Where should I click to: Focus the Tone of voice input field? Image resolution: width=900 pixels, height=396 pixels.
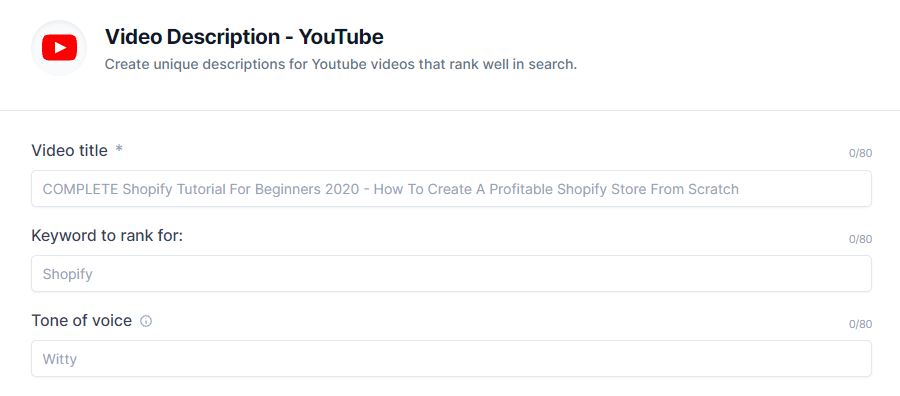tap(451, 359)
